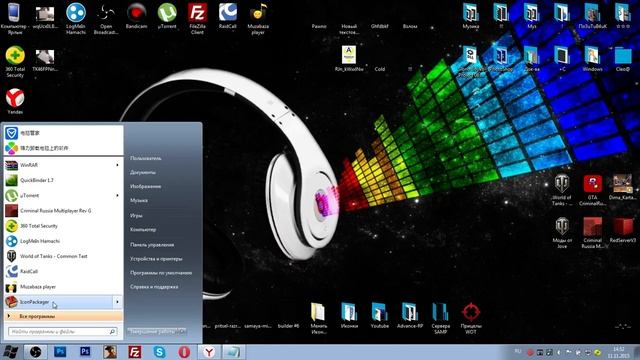Open the FileZilla taskbar icon
The width and height of the screenshot is (640, 360).
tap(134, 351)
